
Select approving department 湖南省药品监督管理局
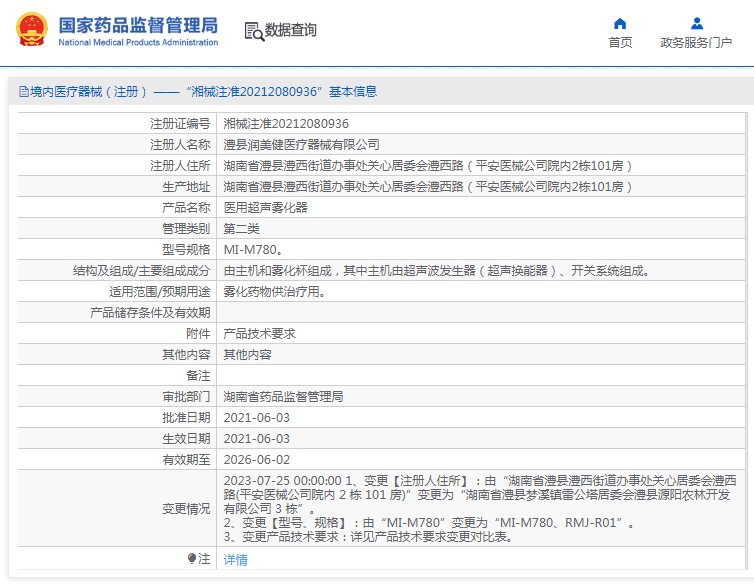(283, 397)
